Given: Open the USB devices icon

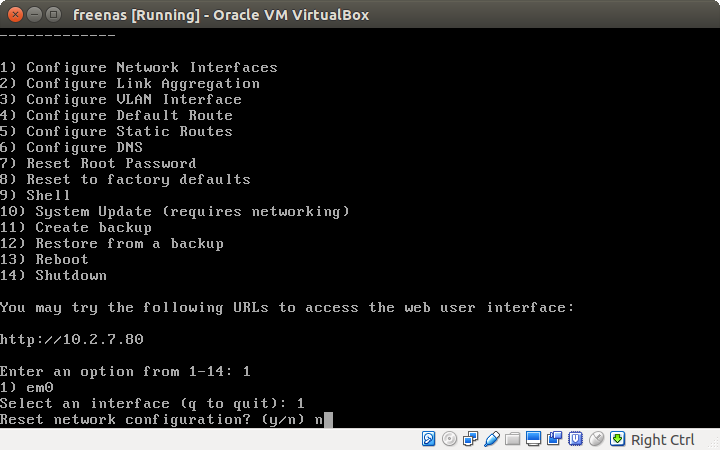Looking at the screenshot, I should pyautogui.click(x=491, y=439).
